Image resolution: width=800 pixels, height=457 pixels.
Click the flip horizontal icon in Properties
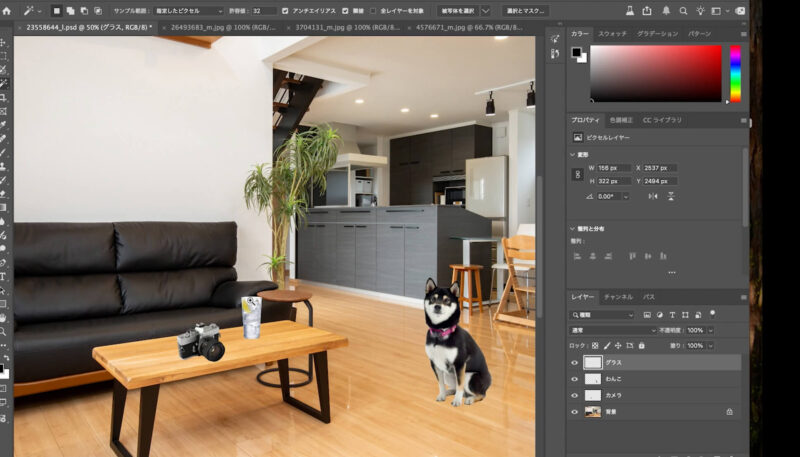(654, 197)
